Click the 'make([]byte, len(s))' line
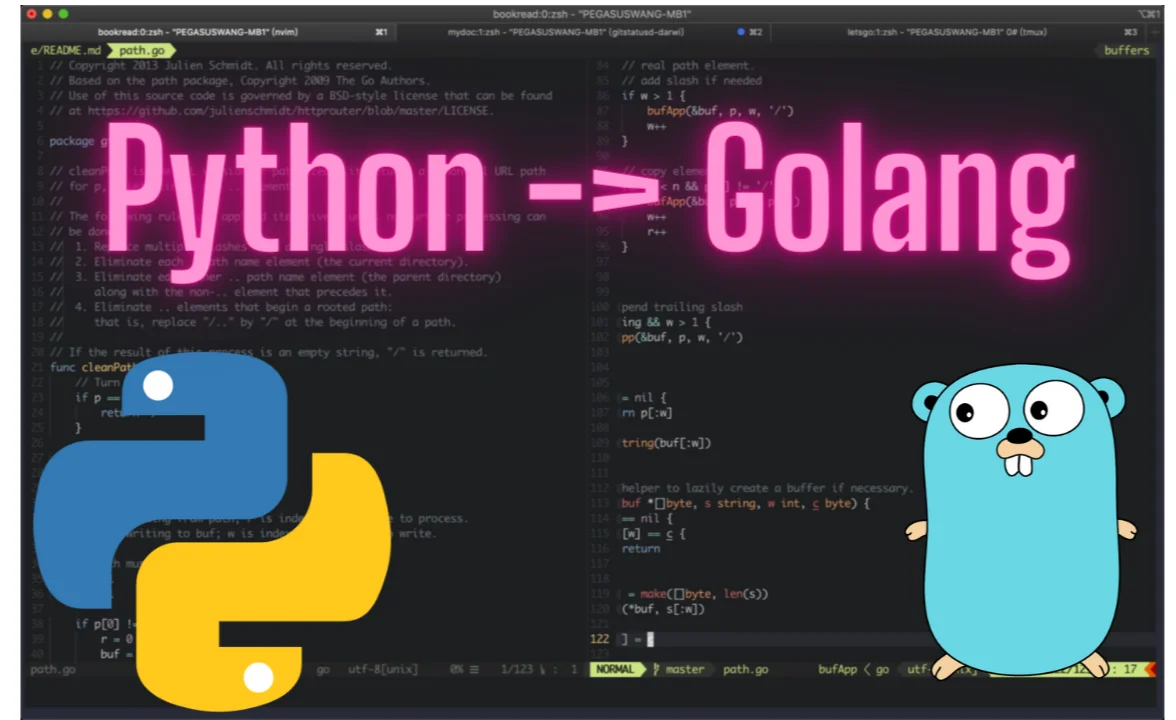The image size is (1176, 720). 698,593
